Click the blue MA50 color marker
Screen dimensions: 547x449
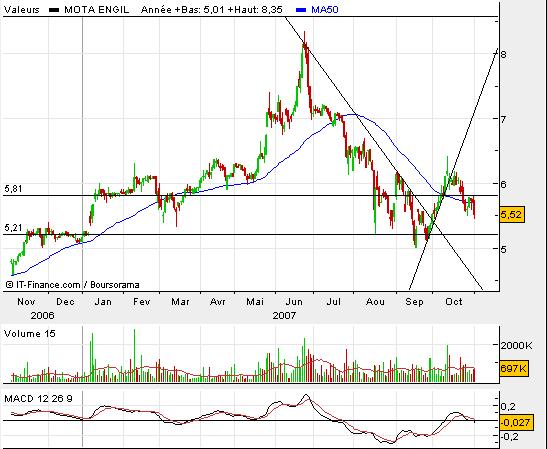pos(301,10)
